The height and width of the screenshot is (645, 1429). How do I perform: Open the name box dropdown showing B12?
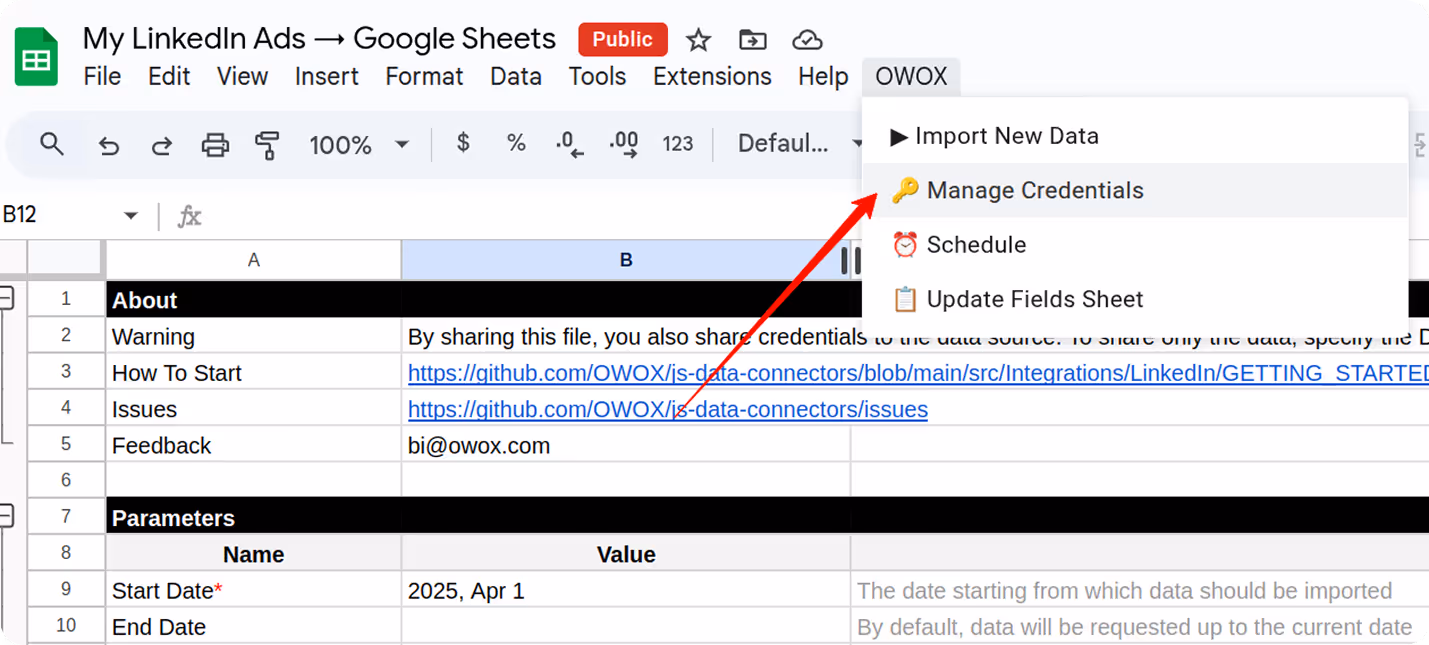(x=131, y=215)
